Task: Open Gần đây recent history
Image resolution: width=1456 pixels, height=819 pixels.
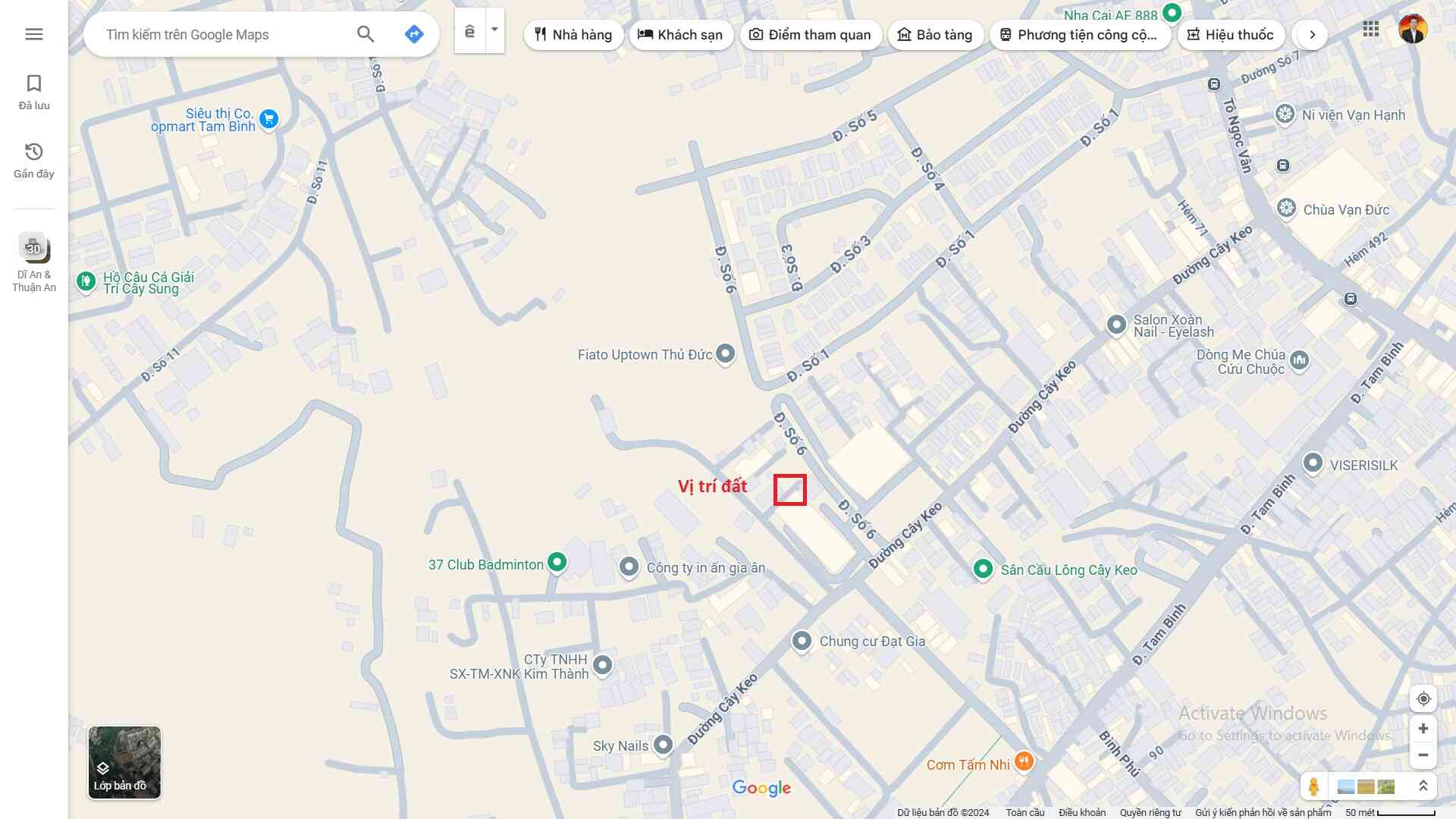Action: pos(34,160)
